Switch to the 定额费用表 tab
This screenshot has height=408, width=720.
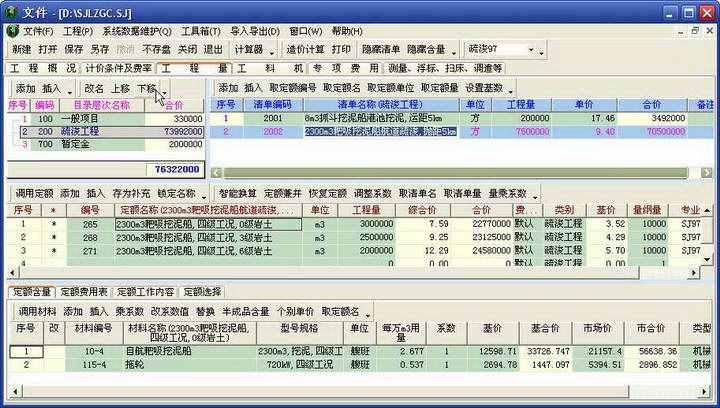point(84,292)
